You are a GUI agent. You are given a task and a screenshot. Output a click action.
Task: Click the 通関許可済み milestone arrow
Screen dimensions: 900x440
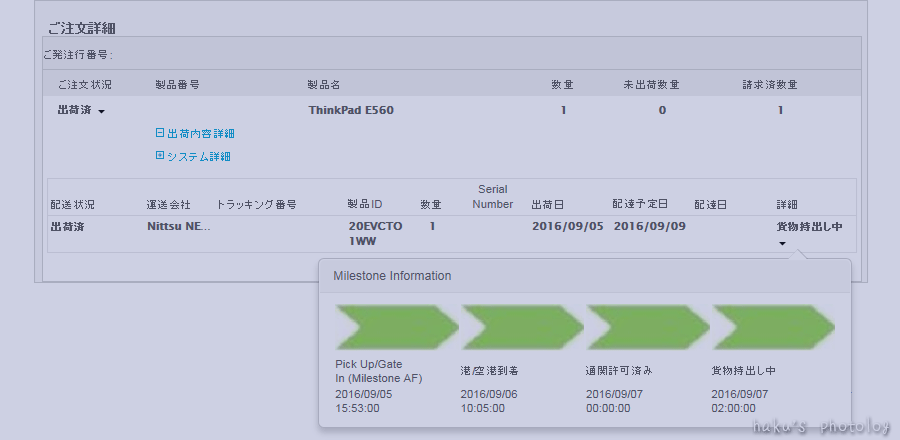point(648,326)
